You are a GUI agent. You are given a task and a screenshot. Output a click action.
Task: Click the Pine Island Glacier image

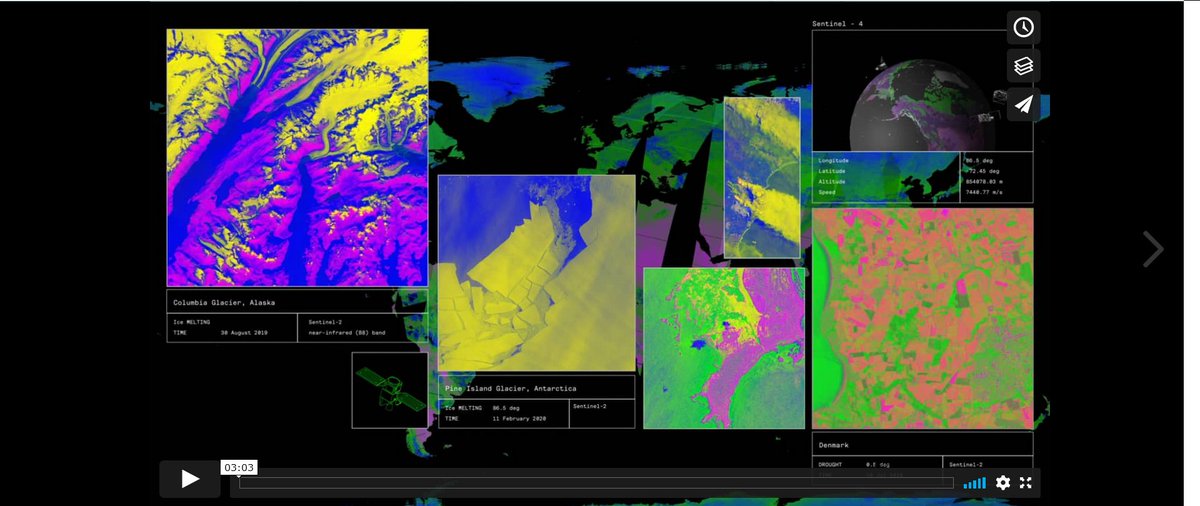(537, 273)
